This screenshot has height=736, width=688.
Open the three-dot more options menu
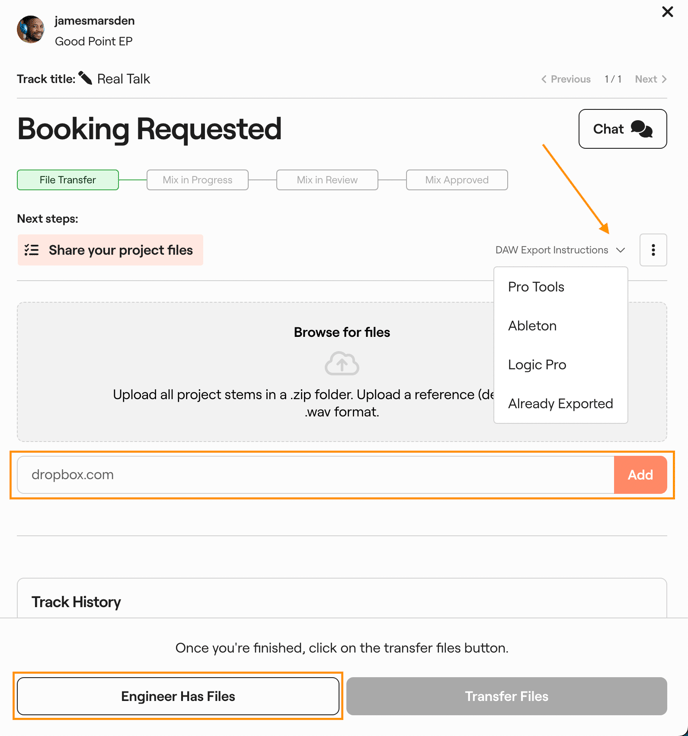[653, 250]
